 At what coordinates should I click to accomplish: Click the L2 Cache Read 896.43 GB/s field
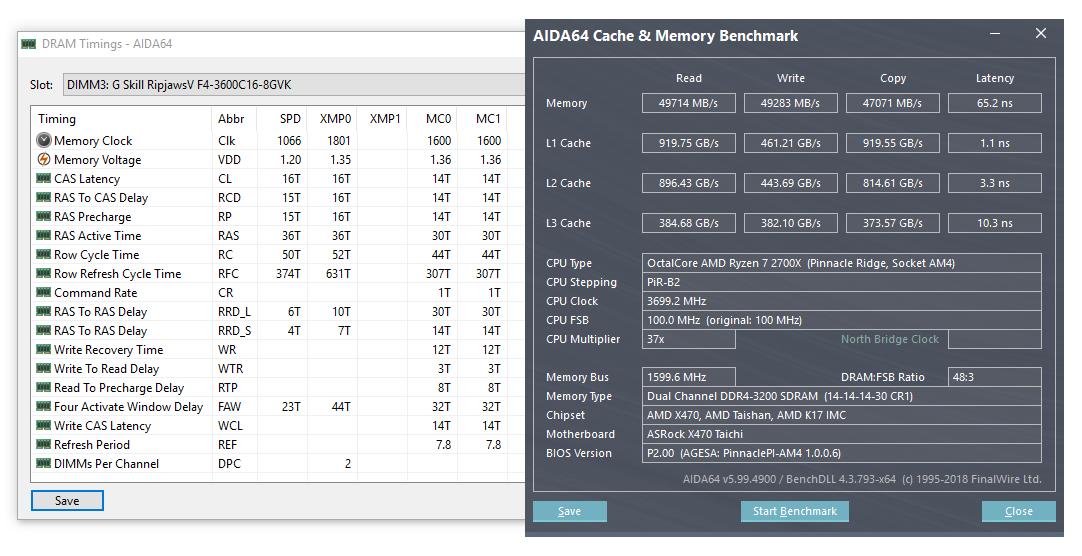tap(689, 183)
